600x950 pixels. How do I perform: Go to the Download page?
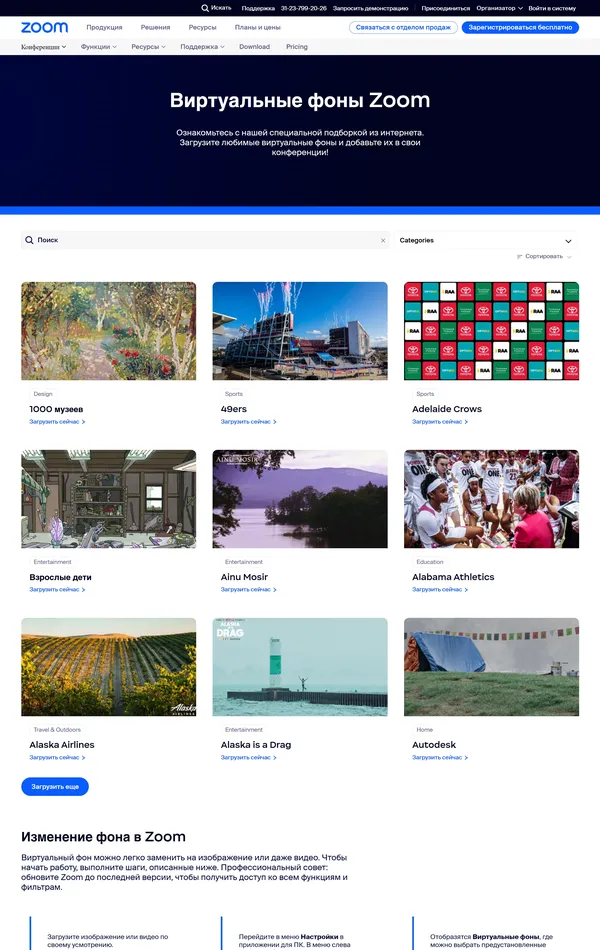255,47
